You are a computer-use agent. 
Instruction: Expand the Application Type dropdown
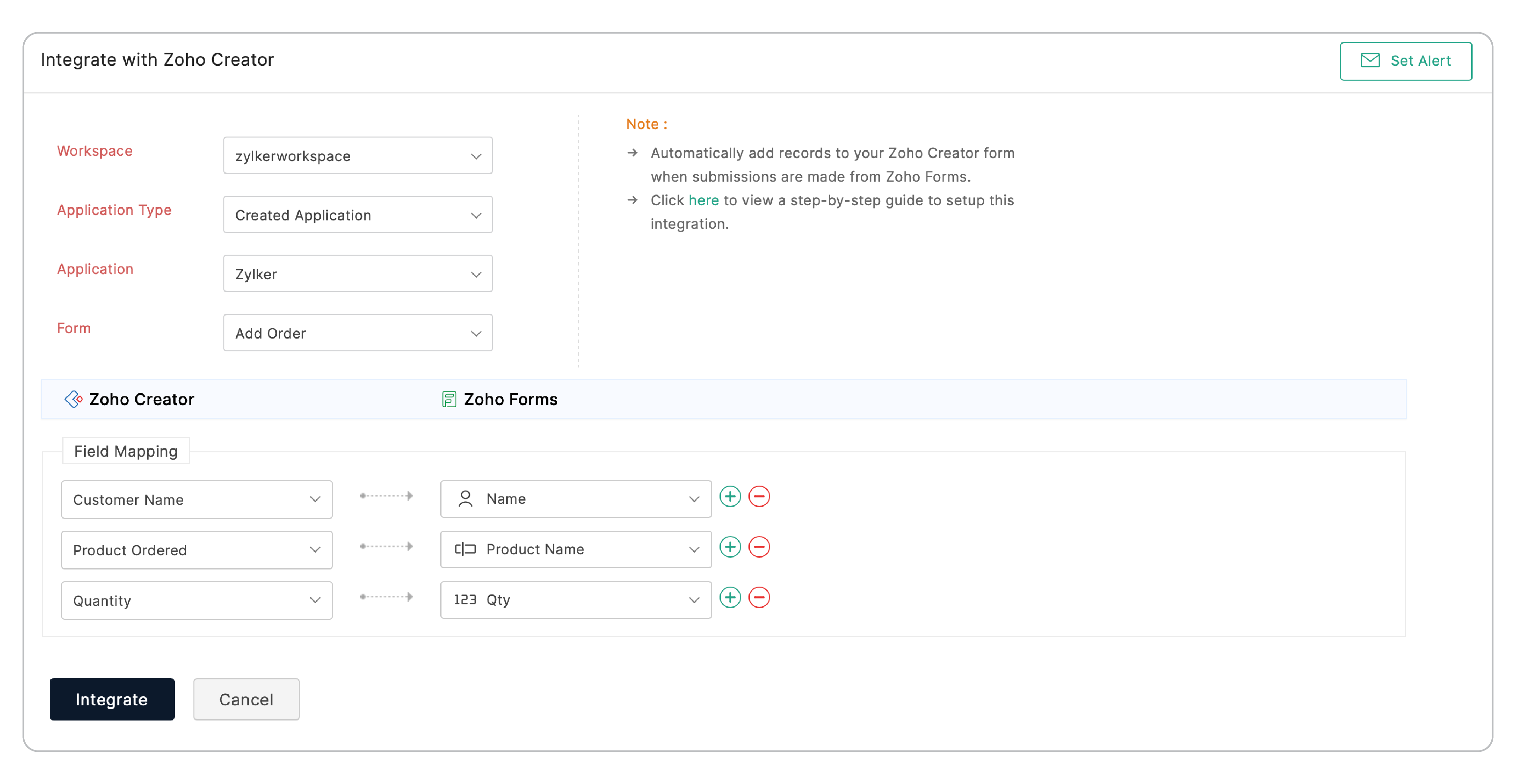tap(357, 215)
